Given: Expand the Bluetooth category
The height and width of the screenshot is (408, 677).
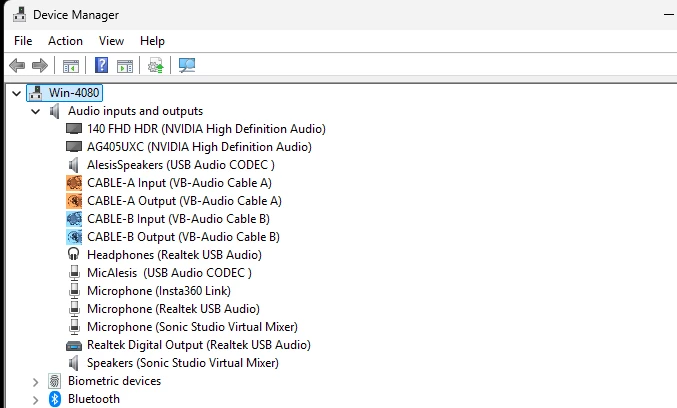Looking at the screenshot, I should coord(35,400).
